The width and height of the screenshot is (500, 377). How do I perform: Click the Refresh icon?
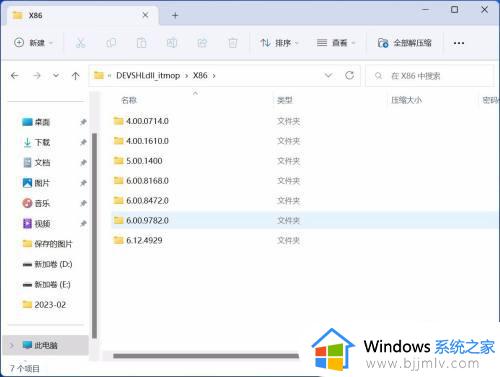[349, 75]
